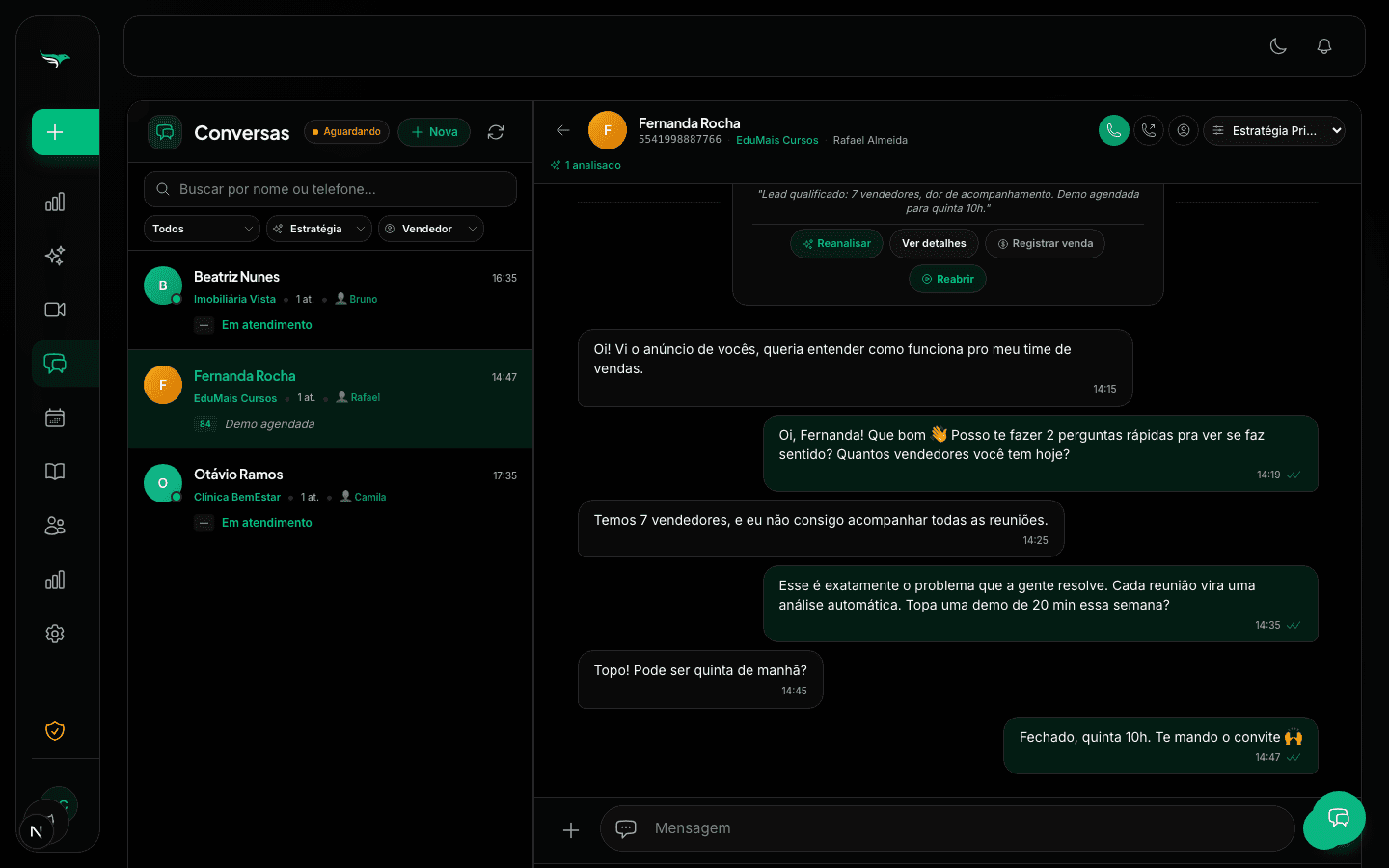Click the Reabrir button
Screen dimensions: 1389x868
click(947, 279)
